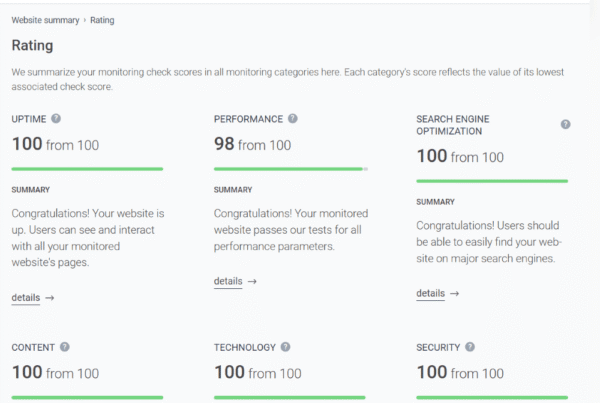Click 'Your website is up' summary text
This screenshot has height=403, width=600.
[88, 238]
